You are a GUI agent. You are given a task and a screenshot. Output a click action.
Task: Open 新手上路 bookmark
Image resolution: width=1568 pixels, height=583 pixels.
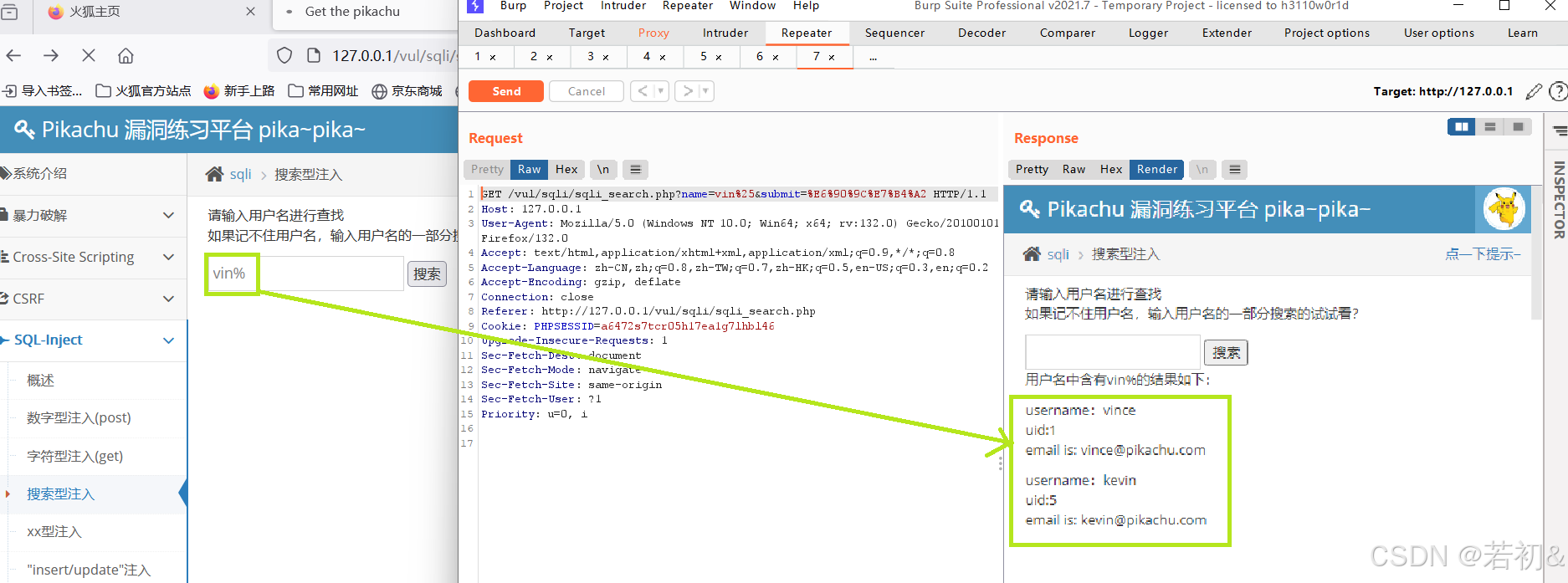239,91
